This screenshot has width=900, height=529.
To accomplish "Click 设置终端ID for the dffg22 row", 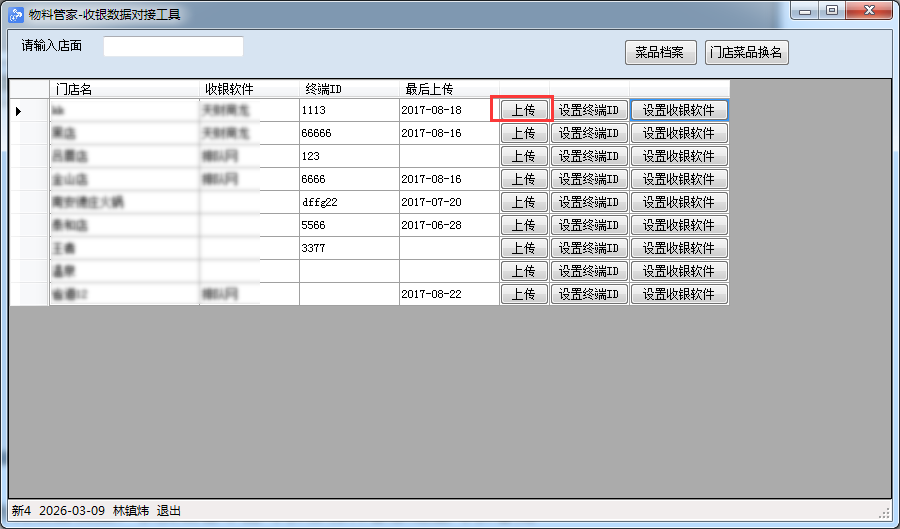I will [x=589, y=202].
